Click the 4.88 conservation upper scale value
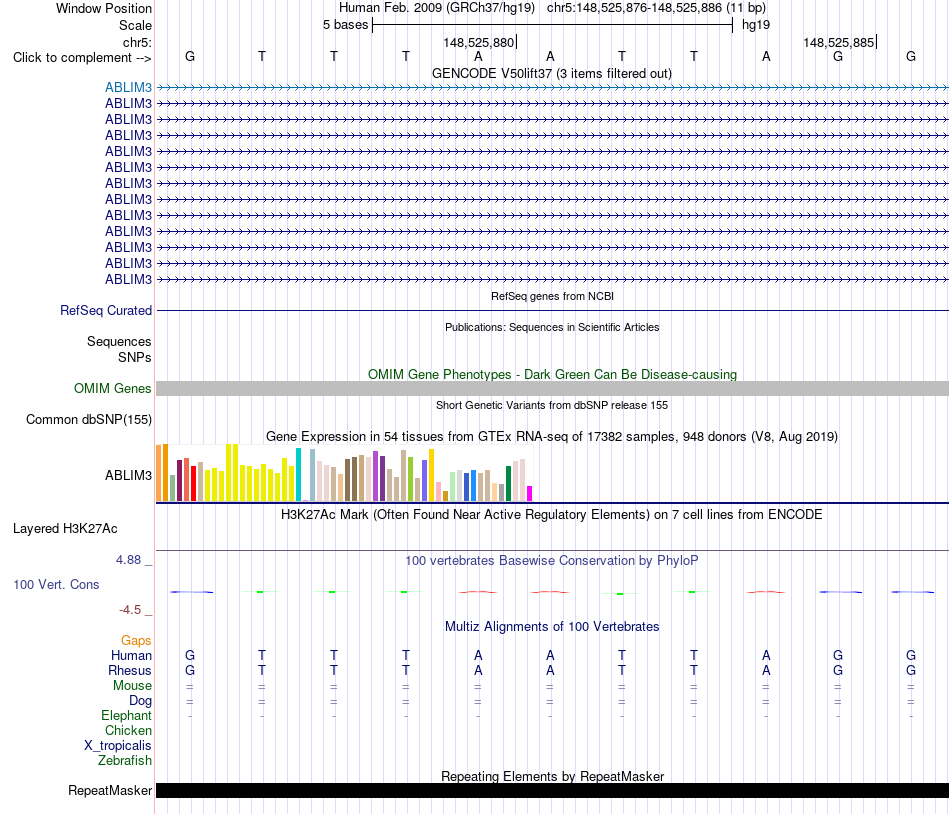950x814 pixels. coord(129,560)
